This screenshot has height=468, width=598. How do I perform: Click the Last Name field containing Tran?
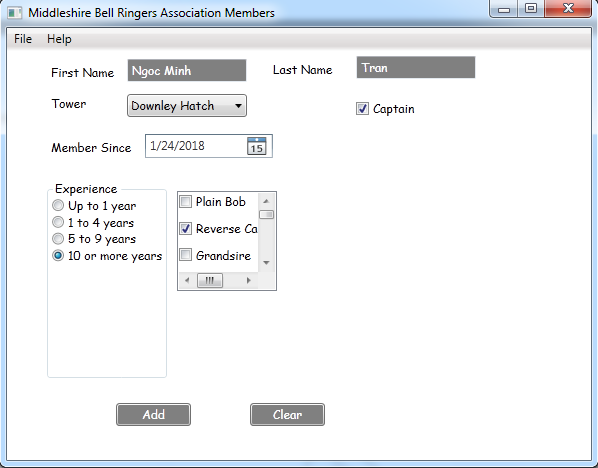[416, 68]
